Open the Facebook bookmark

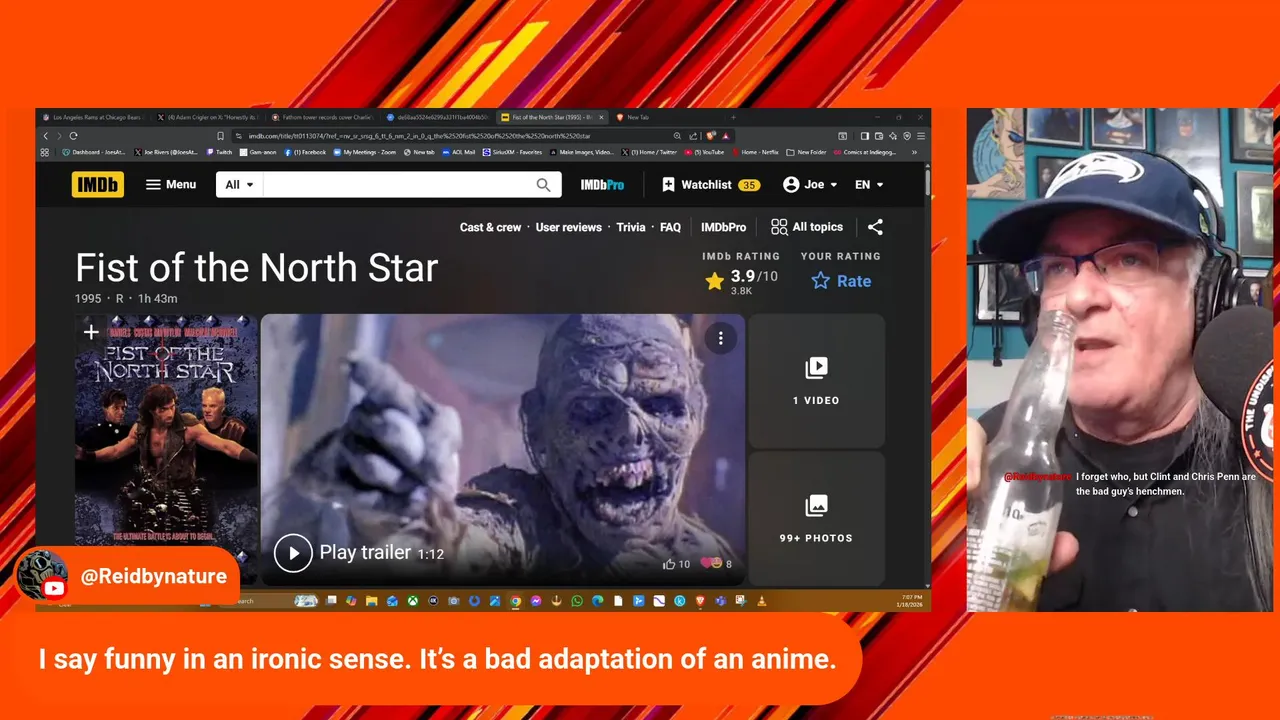(306, 152)
